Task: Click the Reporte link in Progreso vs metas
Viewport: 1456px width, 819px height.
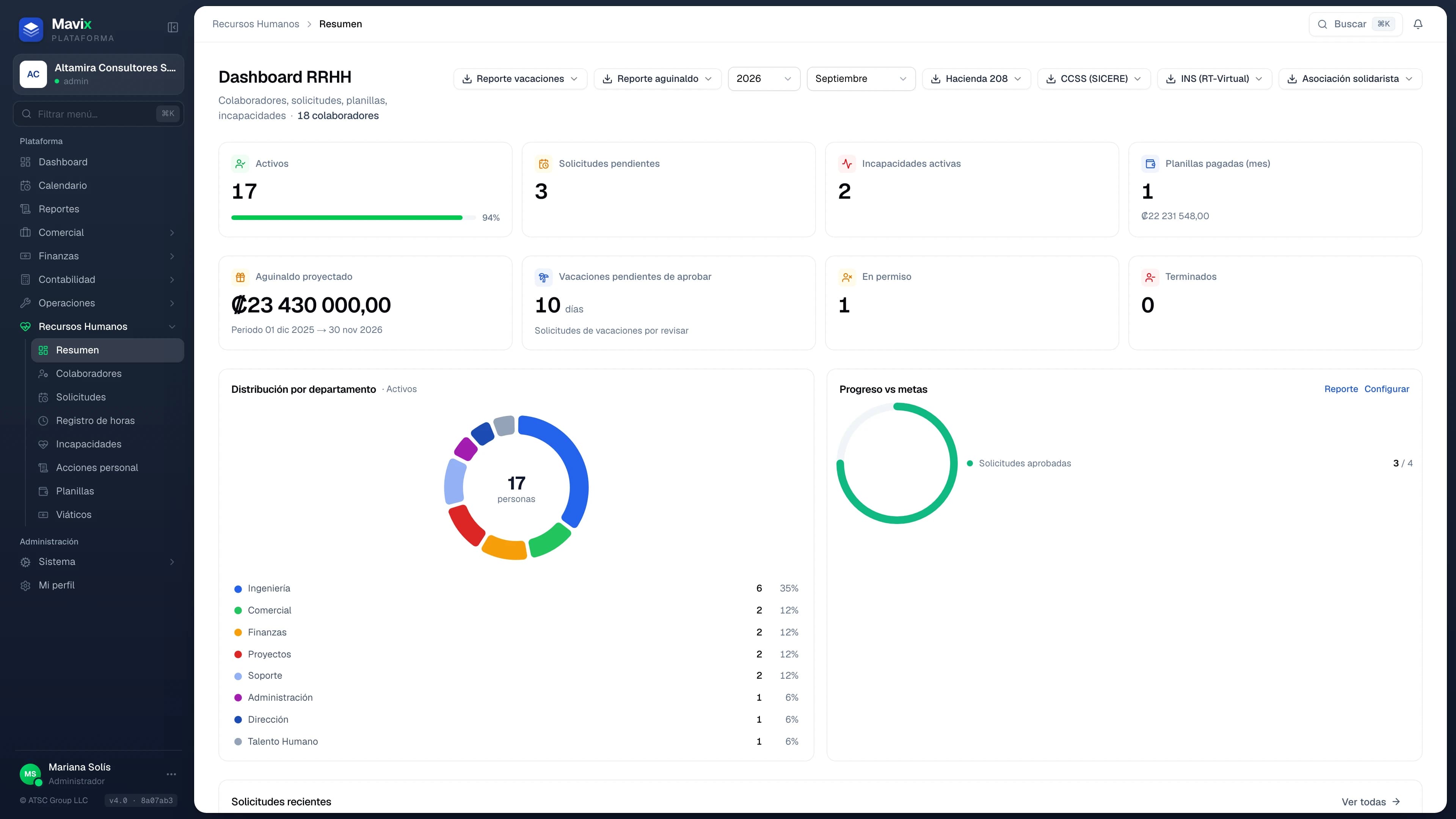Action: coord(1341,389)
